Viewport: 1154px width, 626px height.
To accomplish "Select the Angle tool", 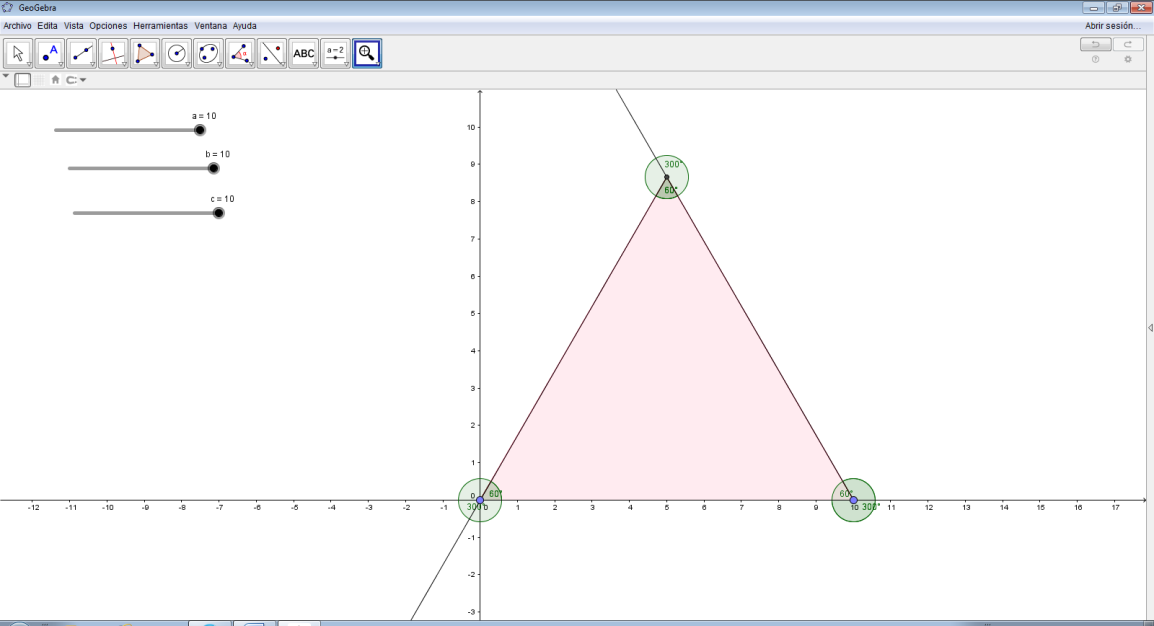I will click(x=240, y=54).
